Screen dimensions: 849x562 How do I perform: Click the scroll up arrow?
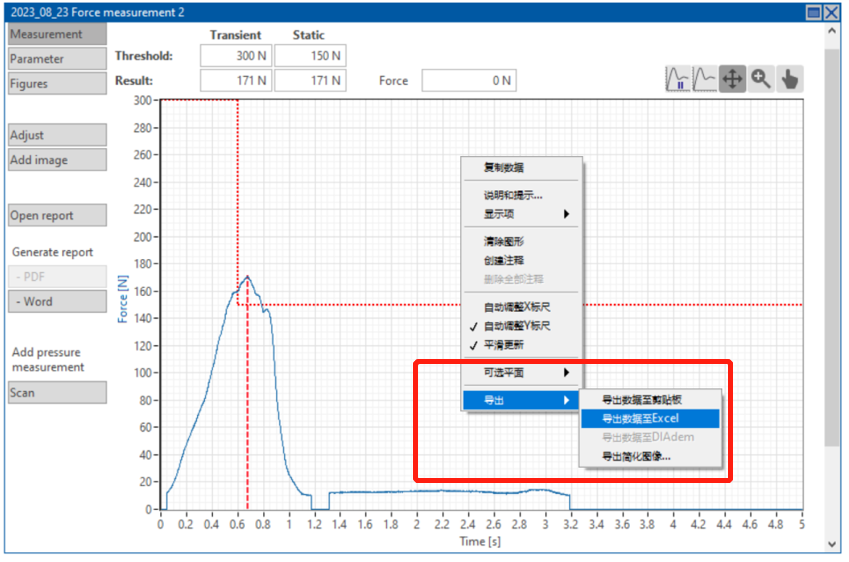[832, 30]
